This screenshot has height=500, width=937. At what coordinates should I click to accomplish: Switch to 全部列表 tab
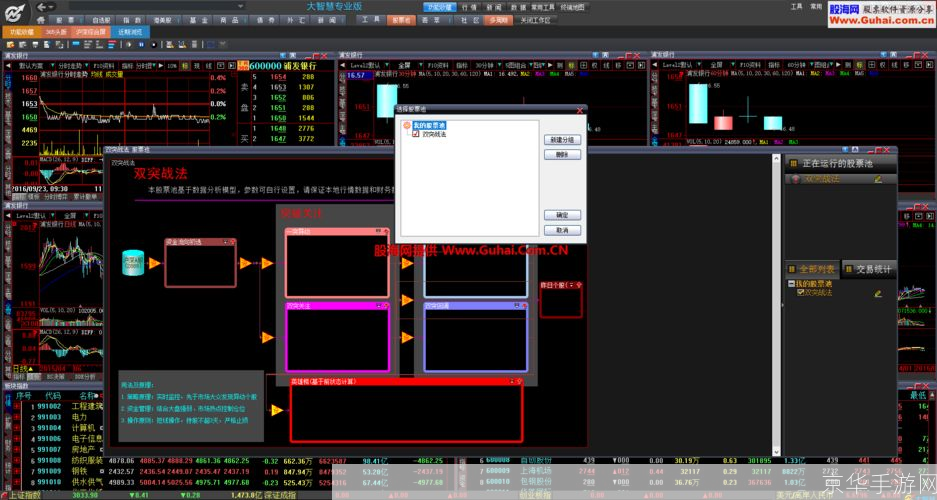[x=813, y=269]
